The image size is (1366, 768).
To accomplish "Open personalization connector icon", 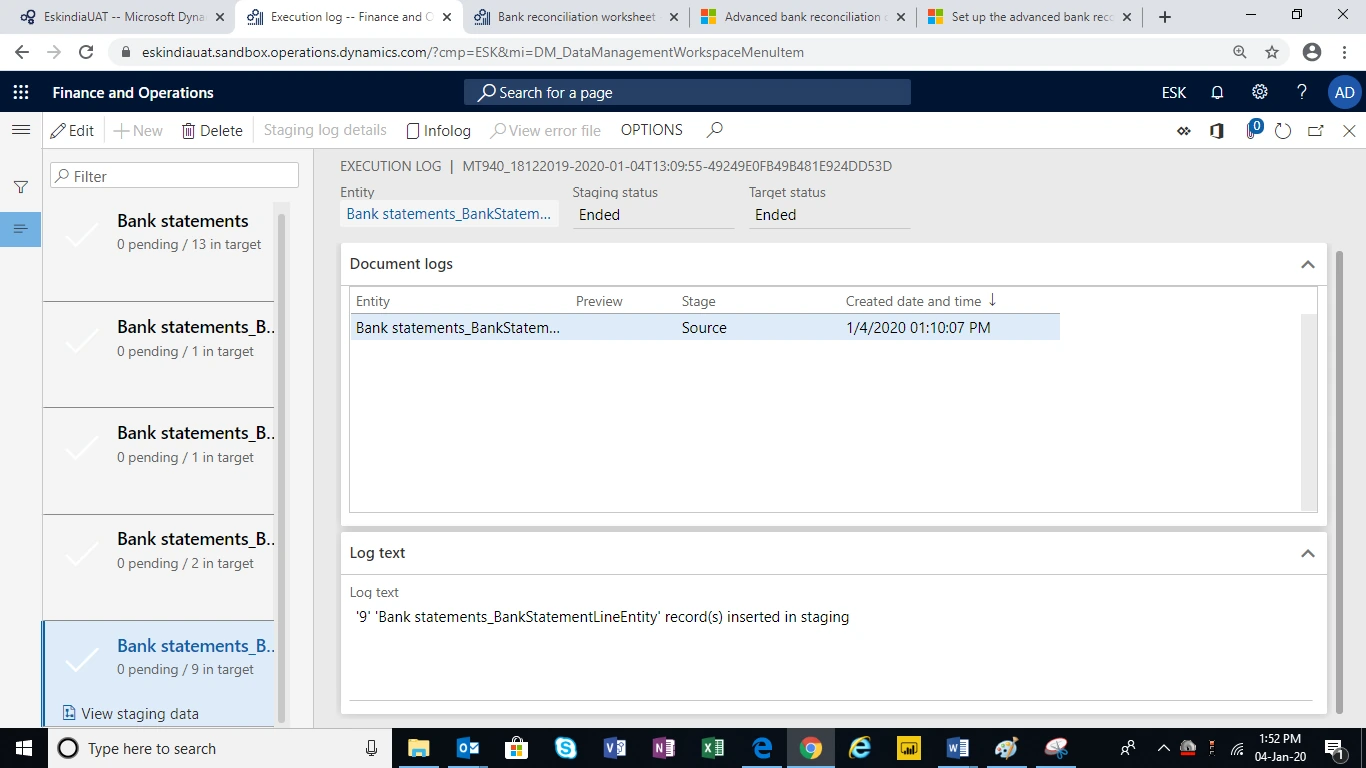I will [1184, 130].
